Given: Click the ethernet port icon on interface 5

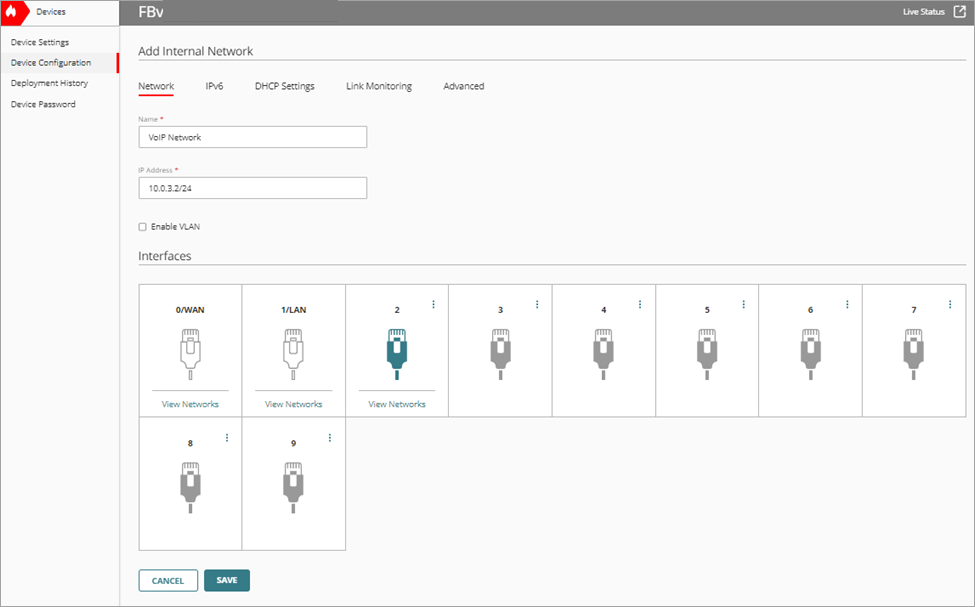Looking at the screenshot, I should tap(706, 355).
